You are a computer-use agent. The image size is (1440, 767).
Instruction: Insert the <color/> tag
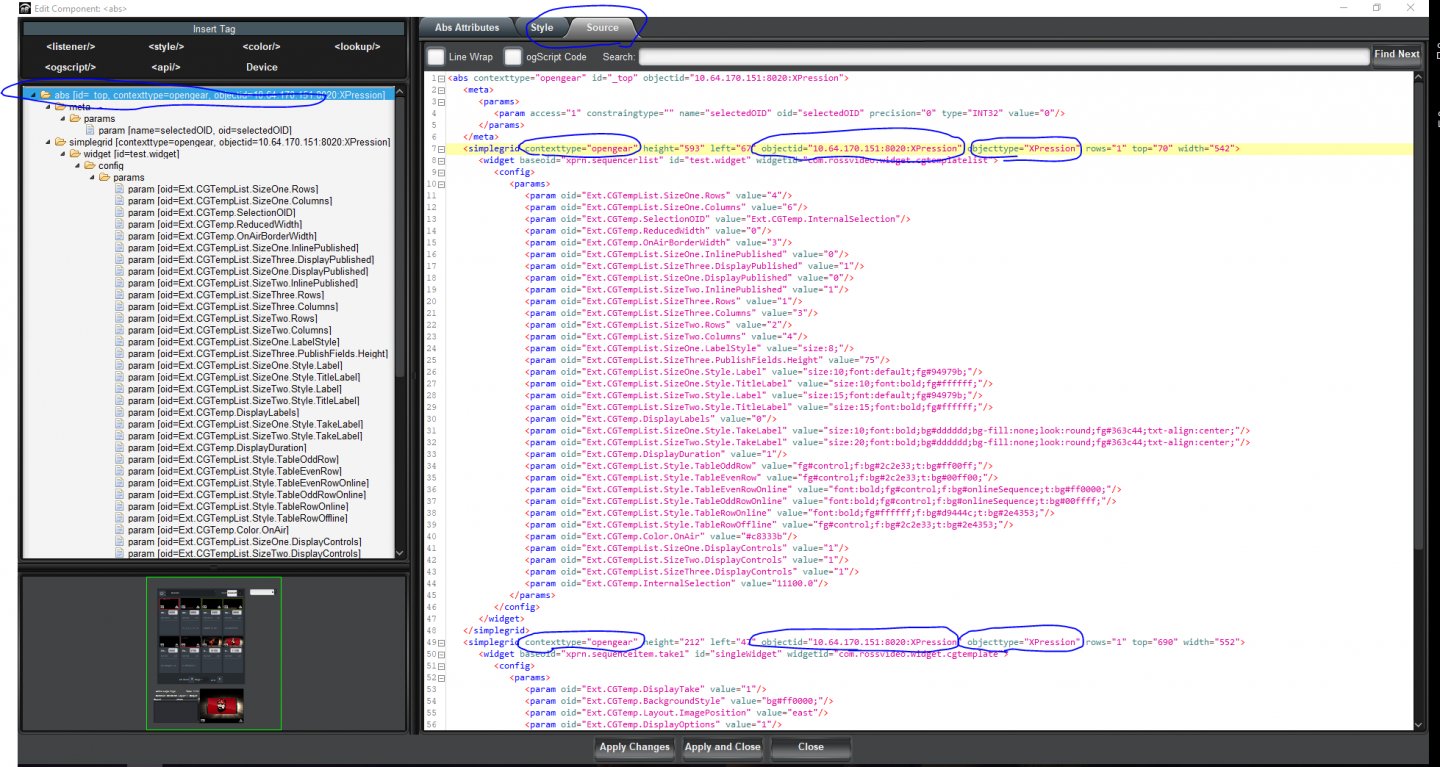pyautogui.click(x=262, y=47)
